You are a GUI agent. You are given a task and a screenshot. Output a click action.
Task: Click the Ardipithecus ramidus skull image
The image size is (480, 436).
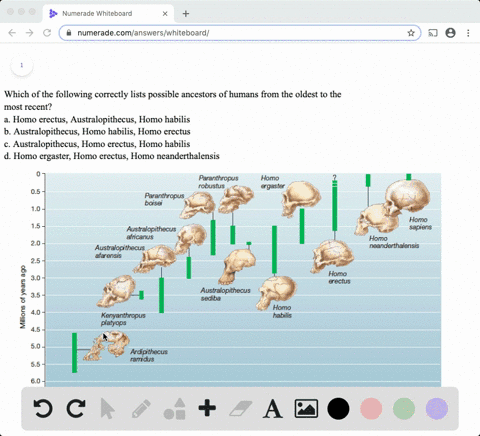107,346
